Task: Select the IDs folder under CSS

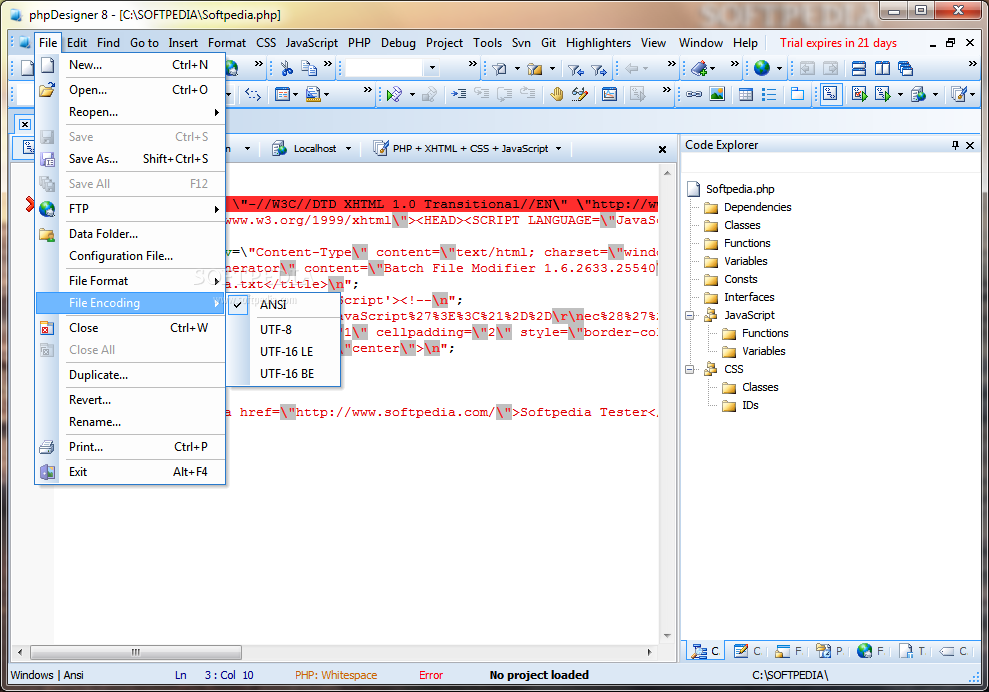Action: (750, 406)
